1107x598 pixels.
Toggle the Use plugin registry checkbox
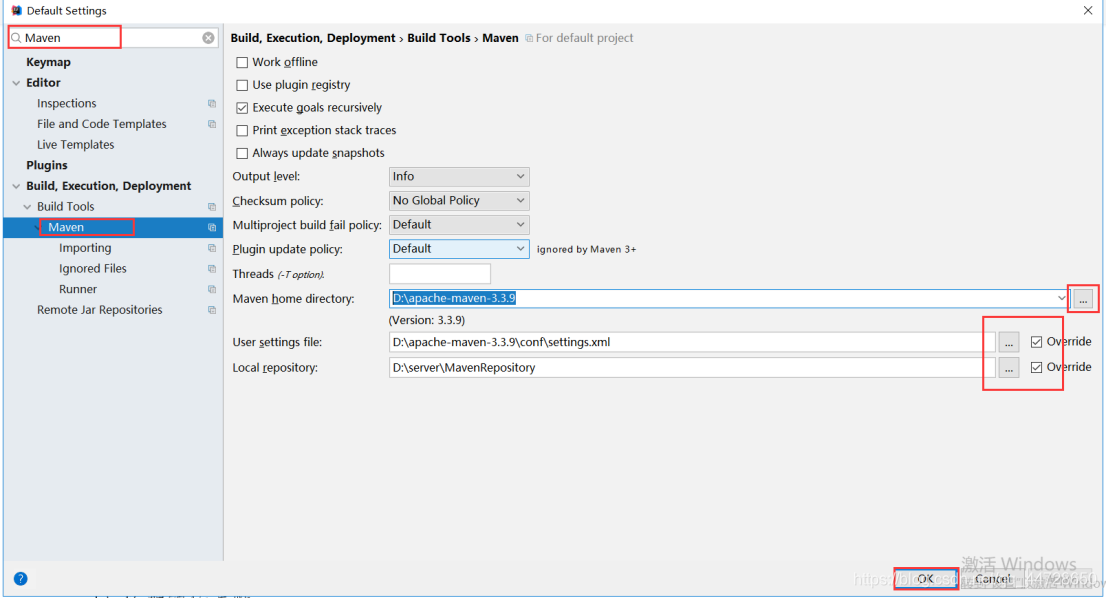coord(242,85)
